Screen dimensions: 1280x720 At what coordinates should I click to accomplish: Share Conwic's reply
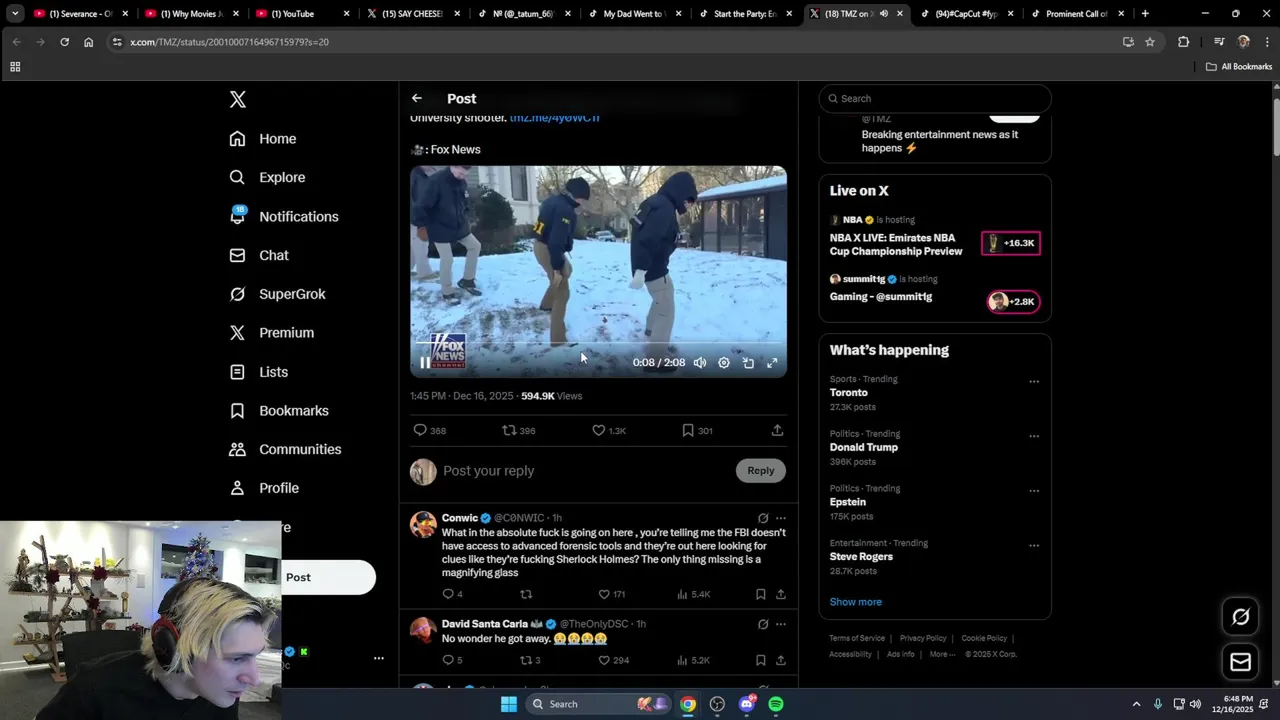point(781,594)
